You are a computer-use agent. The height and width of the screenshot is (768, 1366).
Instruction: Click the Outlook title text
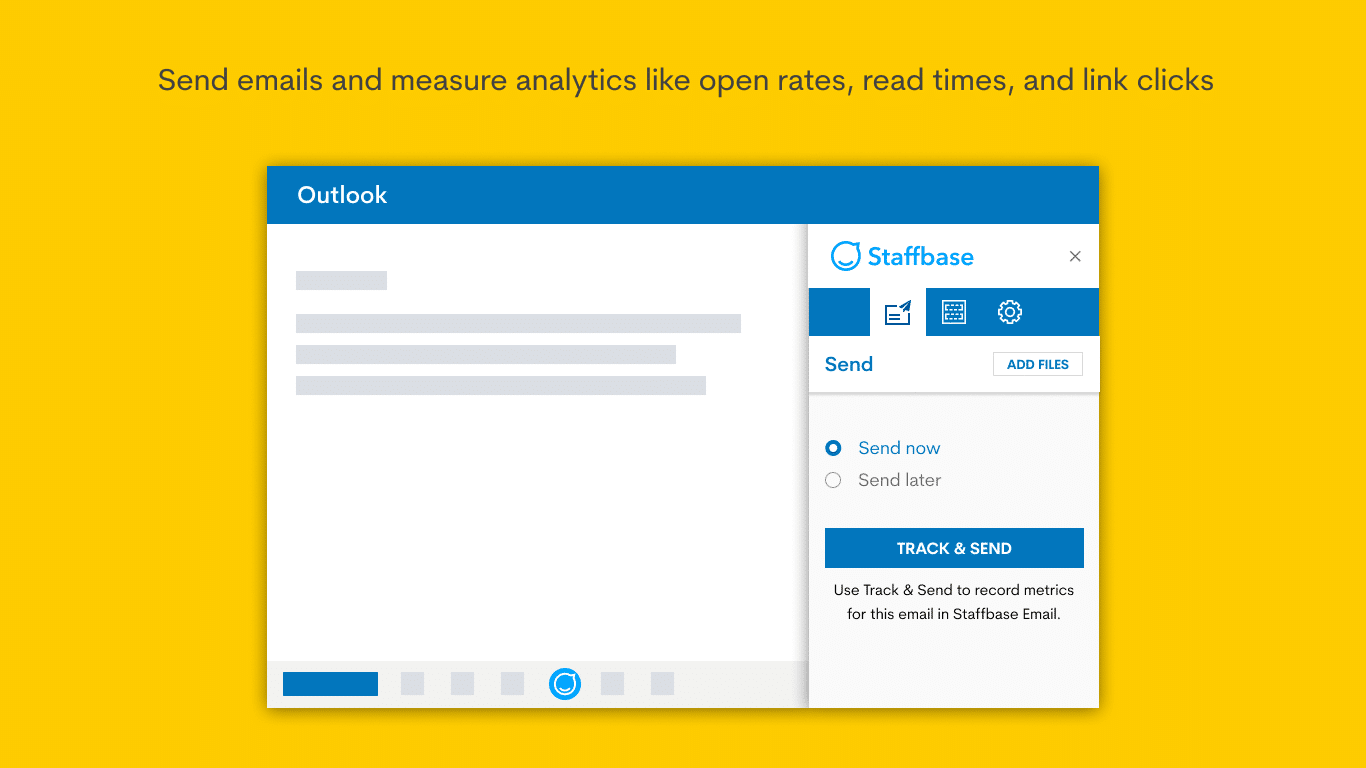tap(342, 195)
